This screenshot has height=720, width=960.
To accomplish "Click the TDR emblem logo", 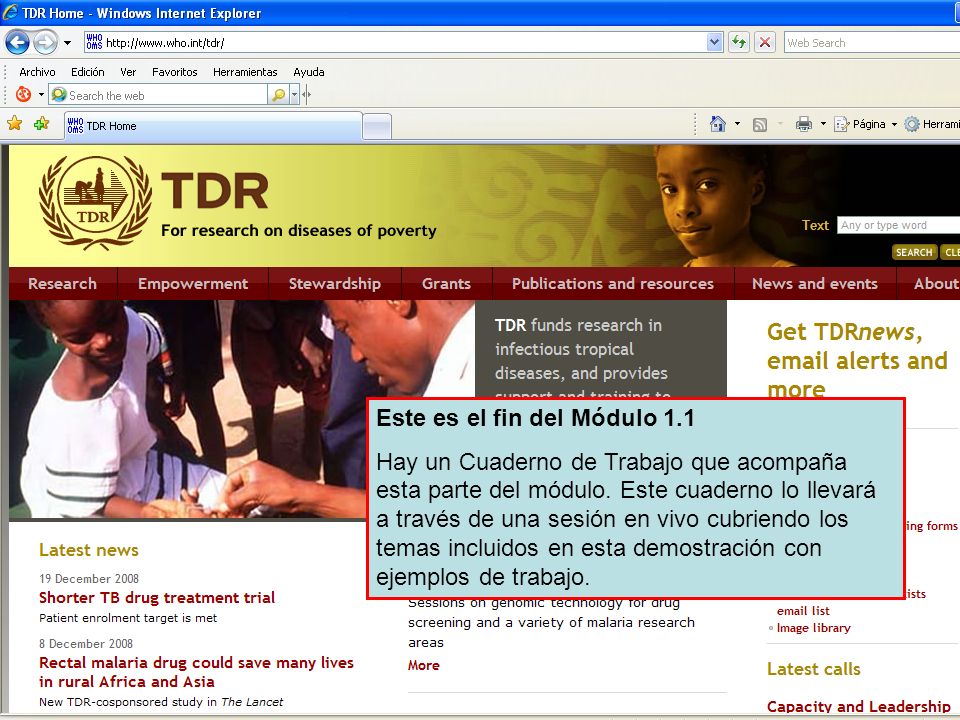I will [95, 202].
